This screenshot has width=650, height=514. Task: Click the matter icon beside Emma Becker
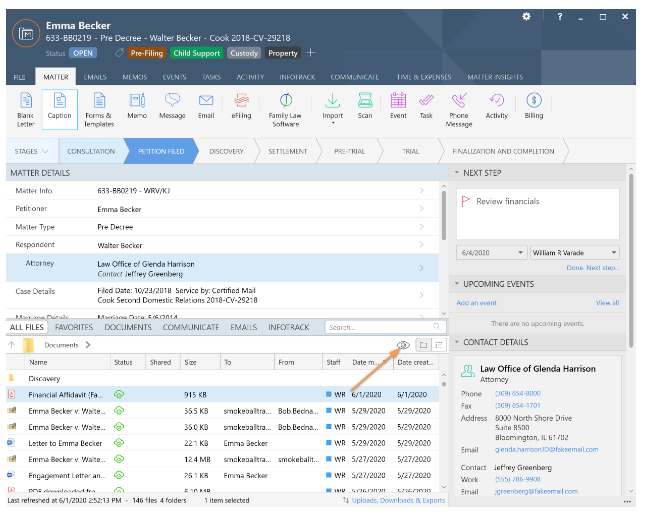[26, 33]
